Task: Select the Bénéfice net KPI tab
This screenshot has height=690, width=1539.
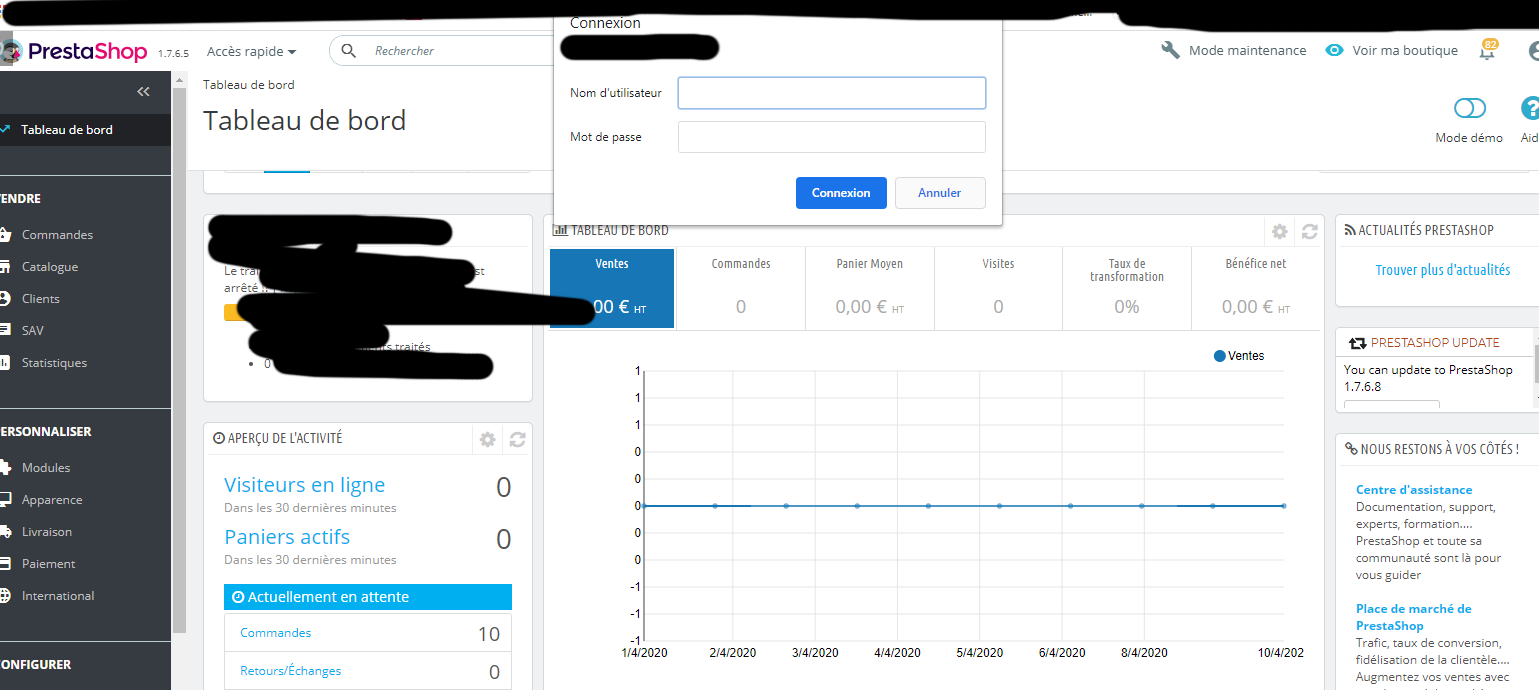Action: (x=1256, y=288)
